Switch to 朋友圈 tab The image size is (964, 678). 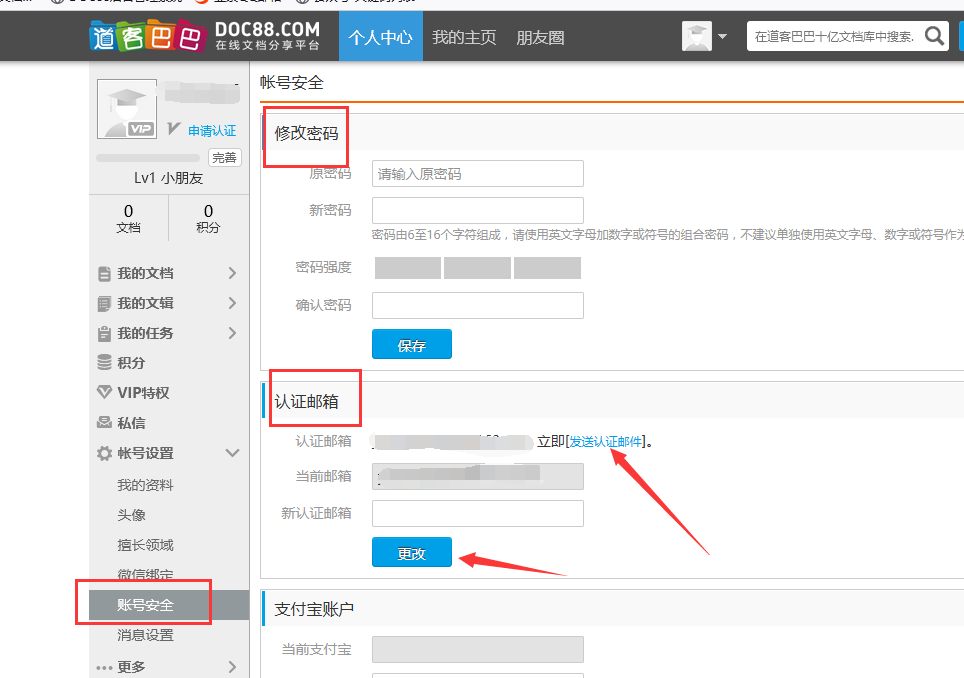tap(540, 38)
